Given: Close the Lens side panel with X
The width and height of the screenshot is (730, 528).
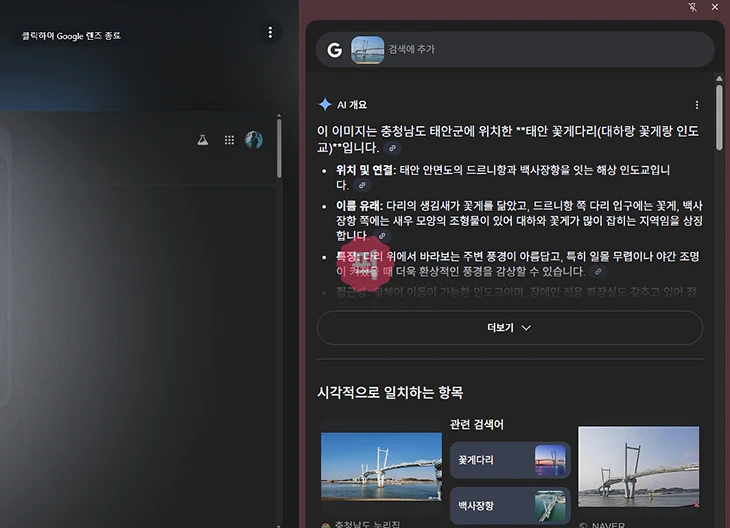Looking at the screenshot, I should click(715, 7).
